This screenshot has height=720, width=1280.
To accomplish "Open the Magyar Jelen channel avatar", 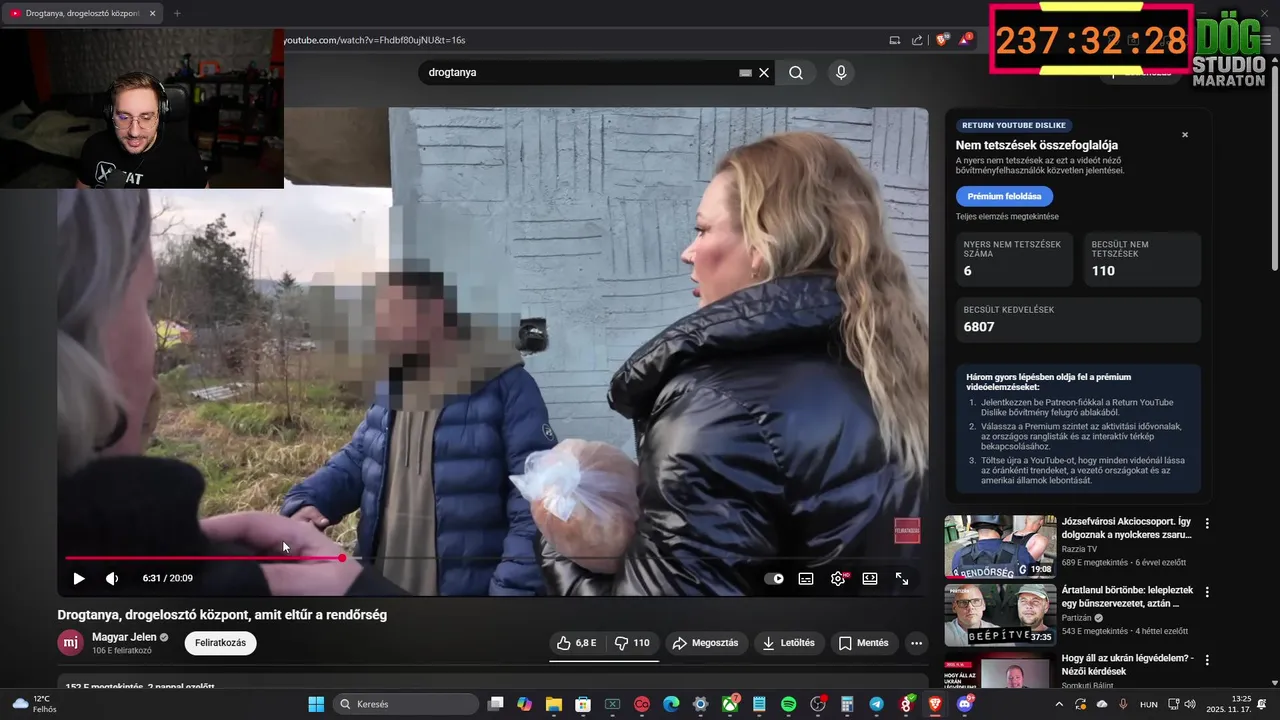I will 70,643.
